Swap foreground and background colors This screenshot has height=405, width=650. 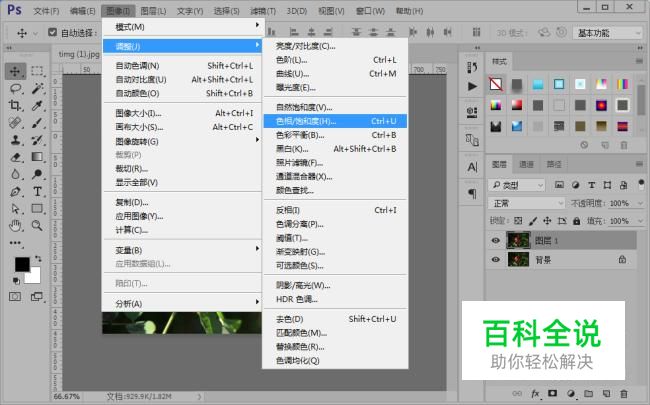[38, 259]
